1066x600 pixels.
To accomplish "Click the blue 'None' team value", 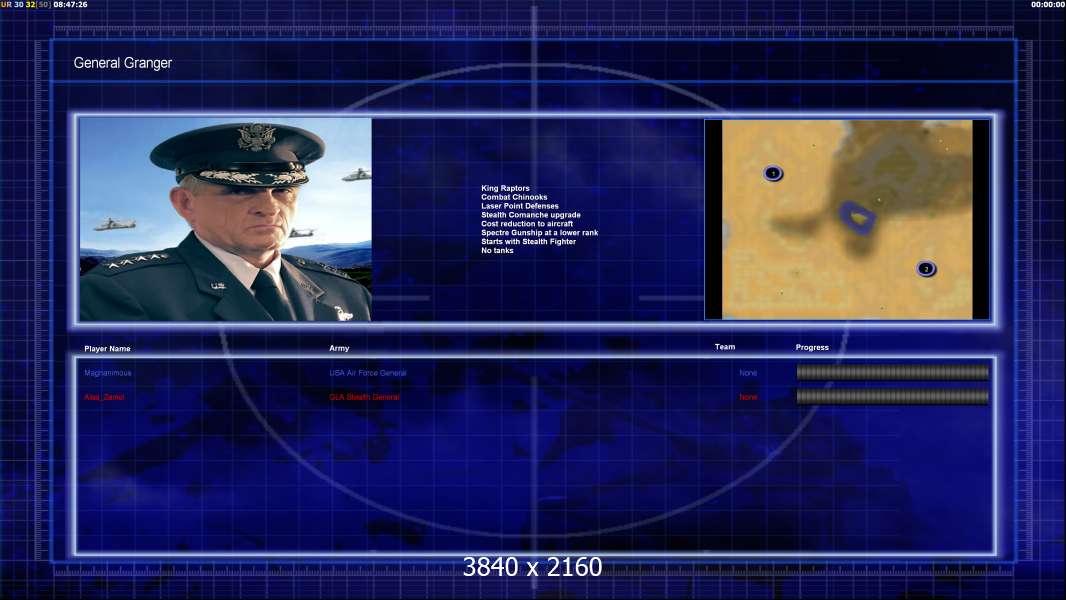I will click(749, 373).
